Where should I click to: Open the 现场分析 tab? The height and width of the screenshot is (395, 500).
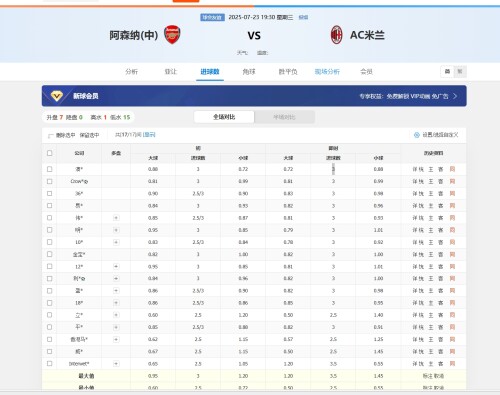click(327, 71)
